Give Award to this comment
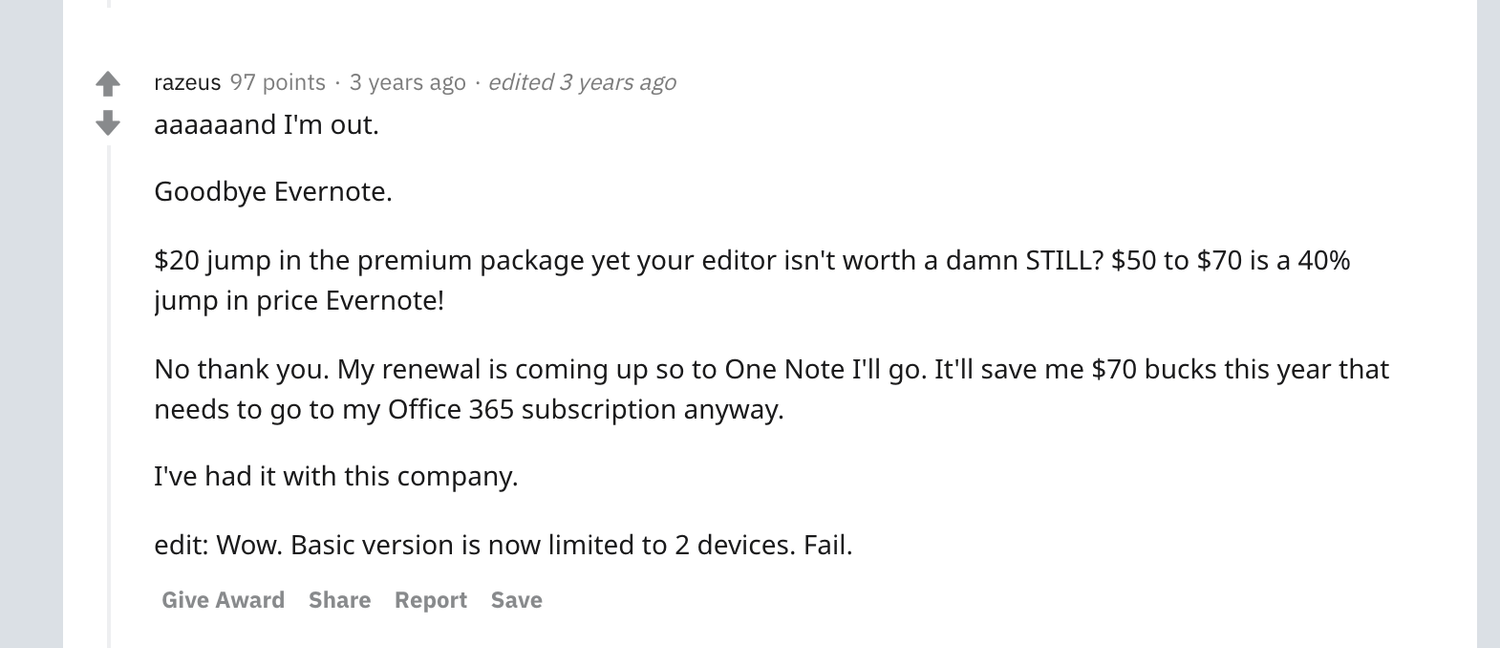This screenshot has width=1500, height=648. (x=223, y=600)
